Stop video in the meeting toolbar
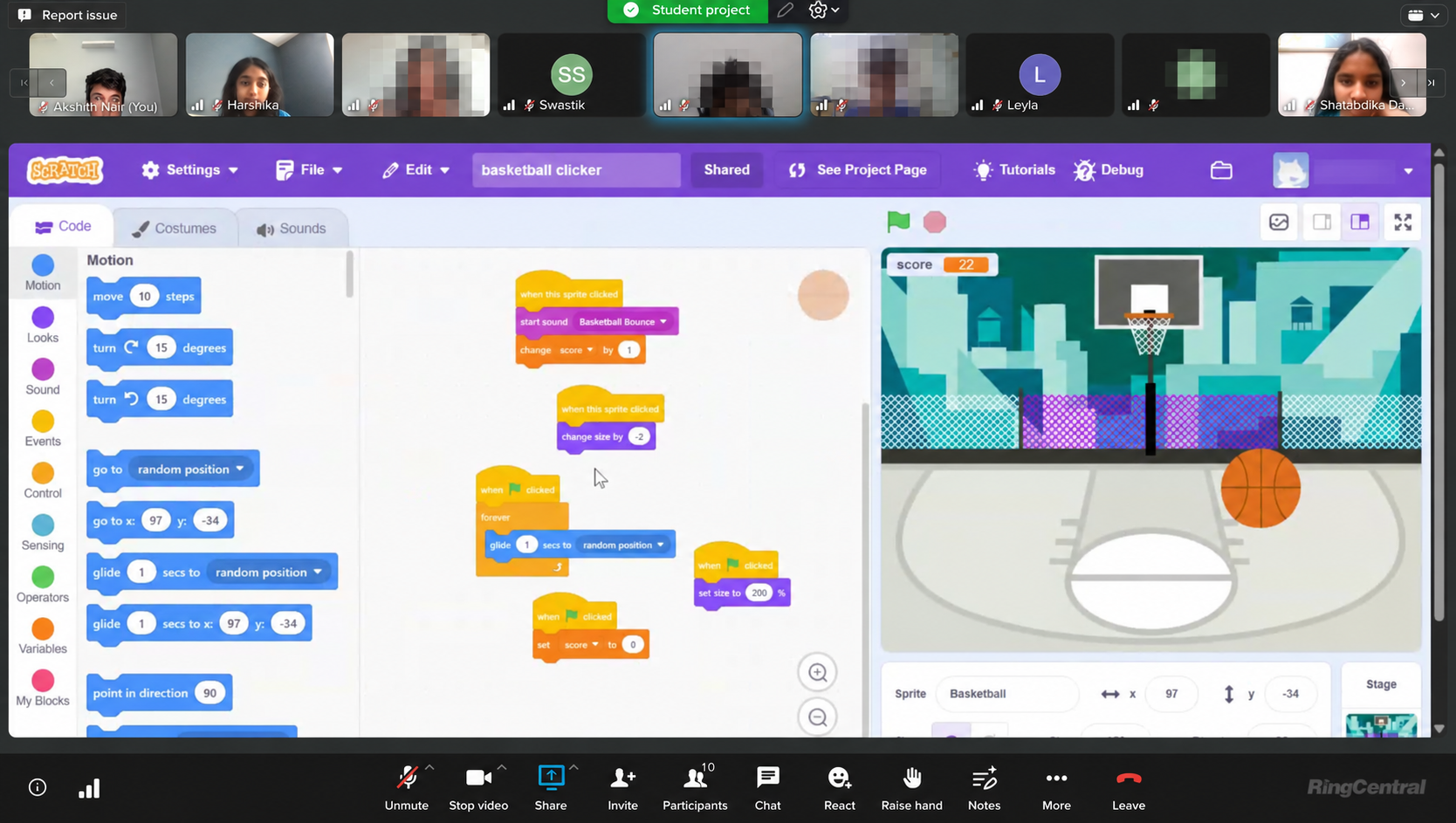Screen dimensions: 1456x823 tap(478, 788)
